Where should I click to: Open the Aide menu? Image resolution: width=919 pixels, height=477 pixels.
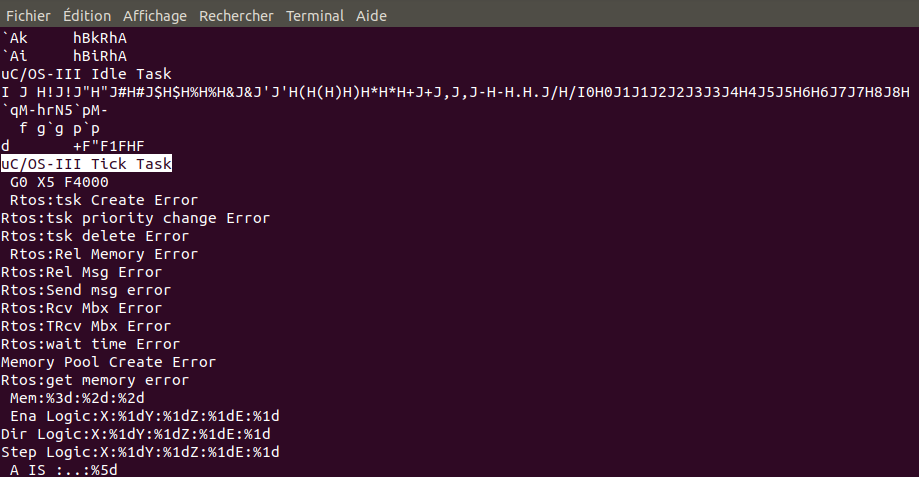[x=370, y=16]
